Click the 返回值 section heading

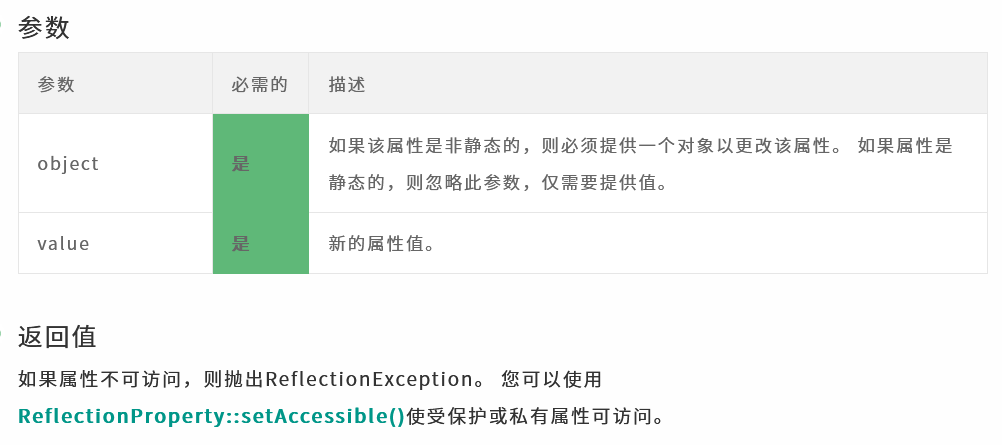[57, 337]
